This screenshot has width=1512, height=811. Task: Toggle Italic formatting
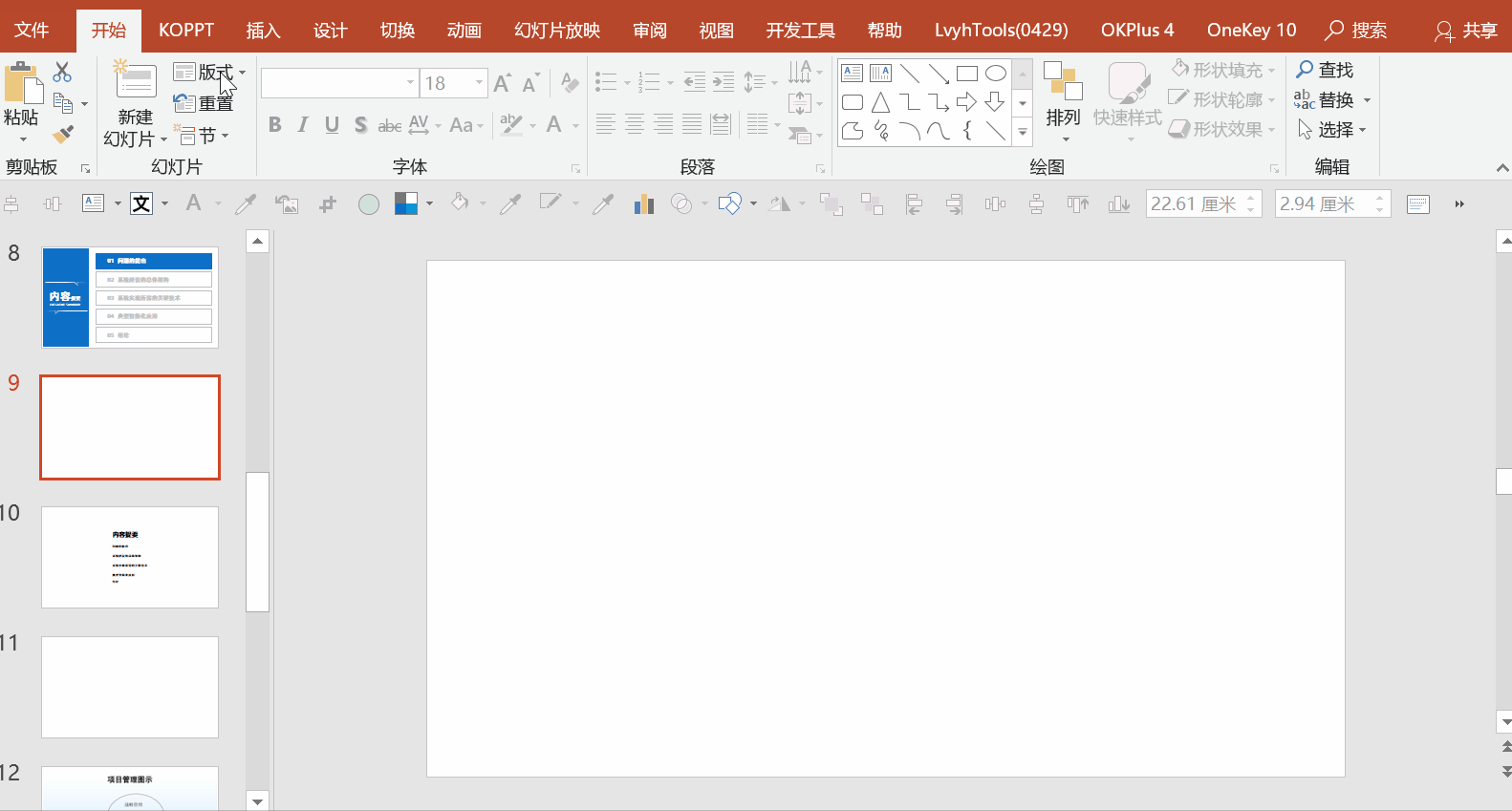(303, 125)
